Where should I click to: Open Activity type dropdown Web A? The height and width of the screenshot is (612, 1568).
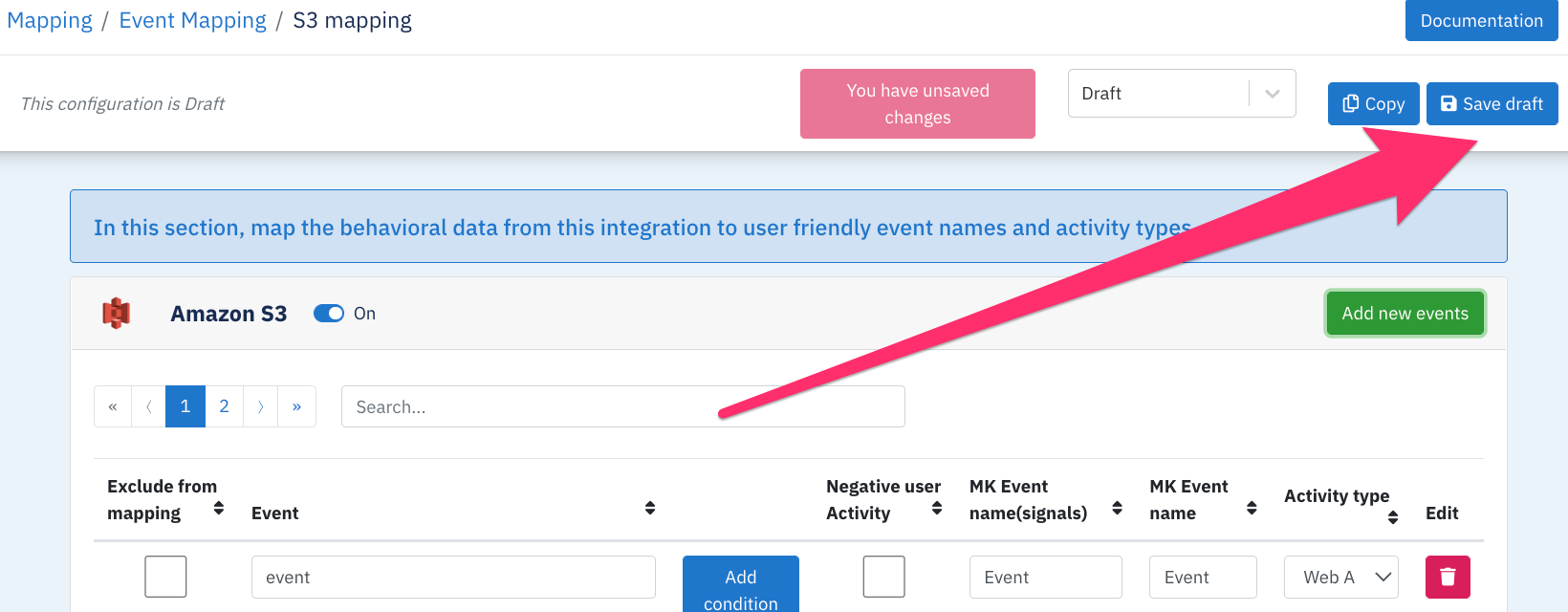(1340, 577)
